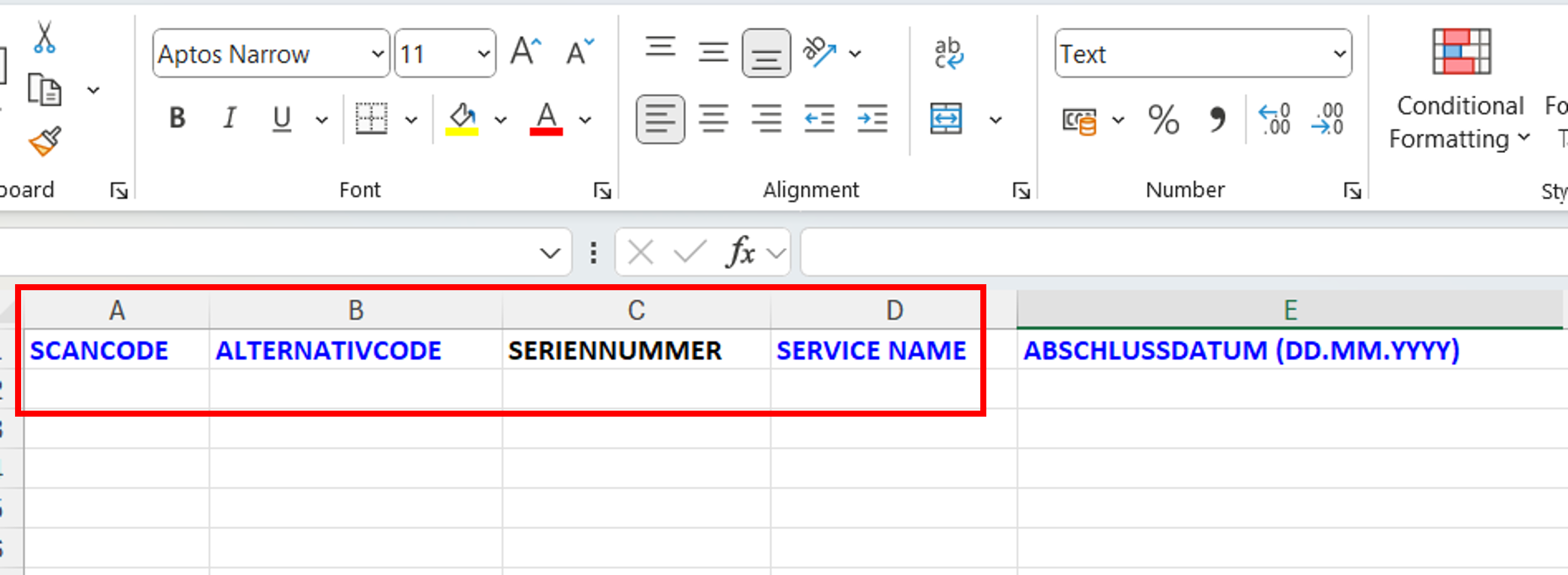Click the Cut scissors icon
This screenshot has height=575, width=1568.
point(44,38)
